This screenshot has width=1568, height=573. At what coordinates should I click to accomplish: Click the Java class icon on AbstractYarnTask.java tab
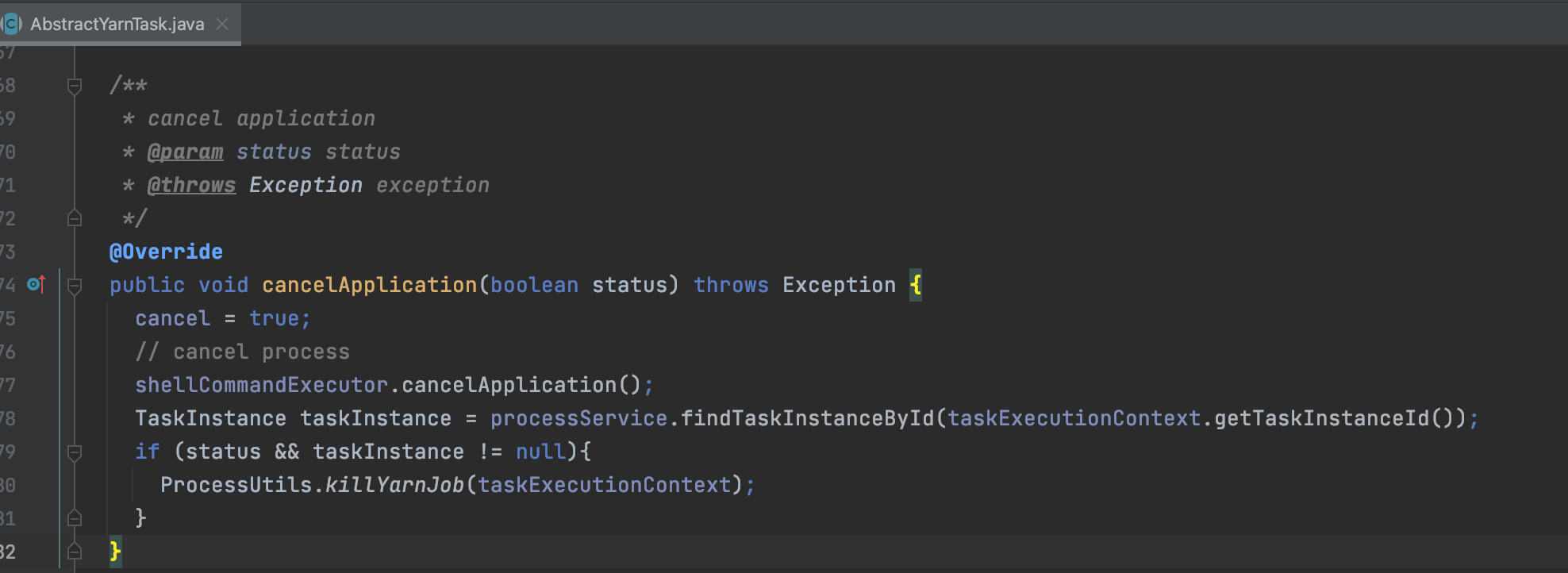(11, 24)
